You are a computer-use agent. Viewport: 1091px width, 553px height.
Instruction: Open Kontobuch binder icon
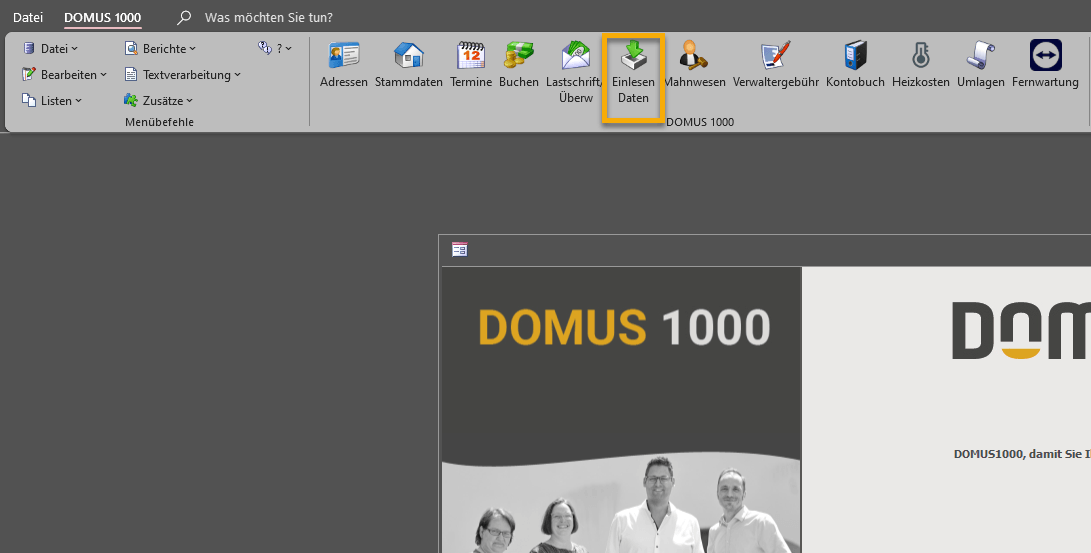click(x=855, y=56)
